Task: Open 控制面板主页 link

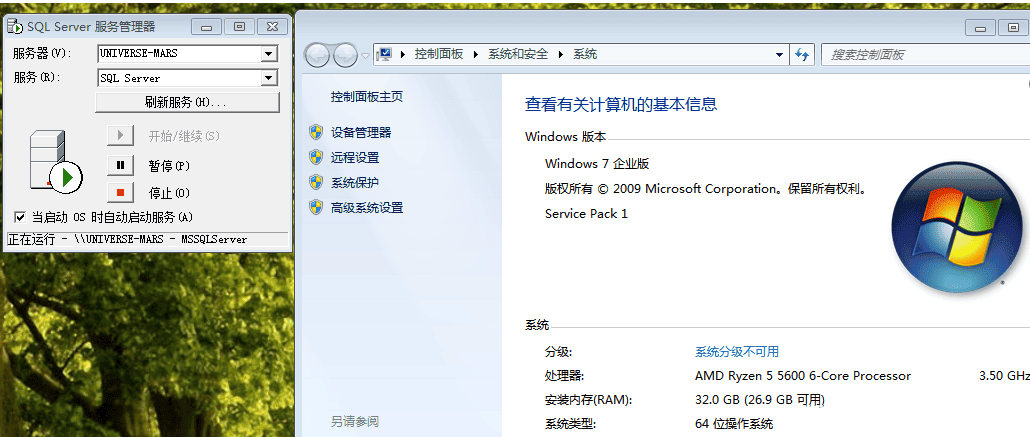Action: (x=367, y=97)
